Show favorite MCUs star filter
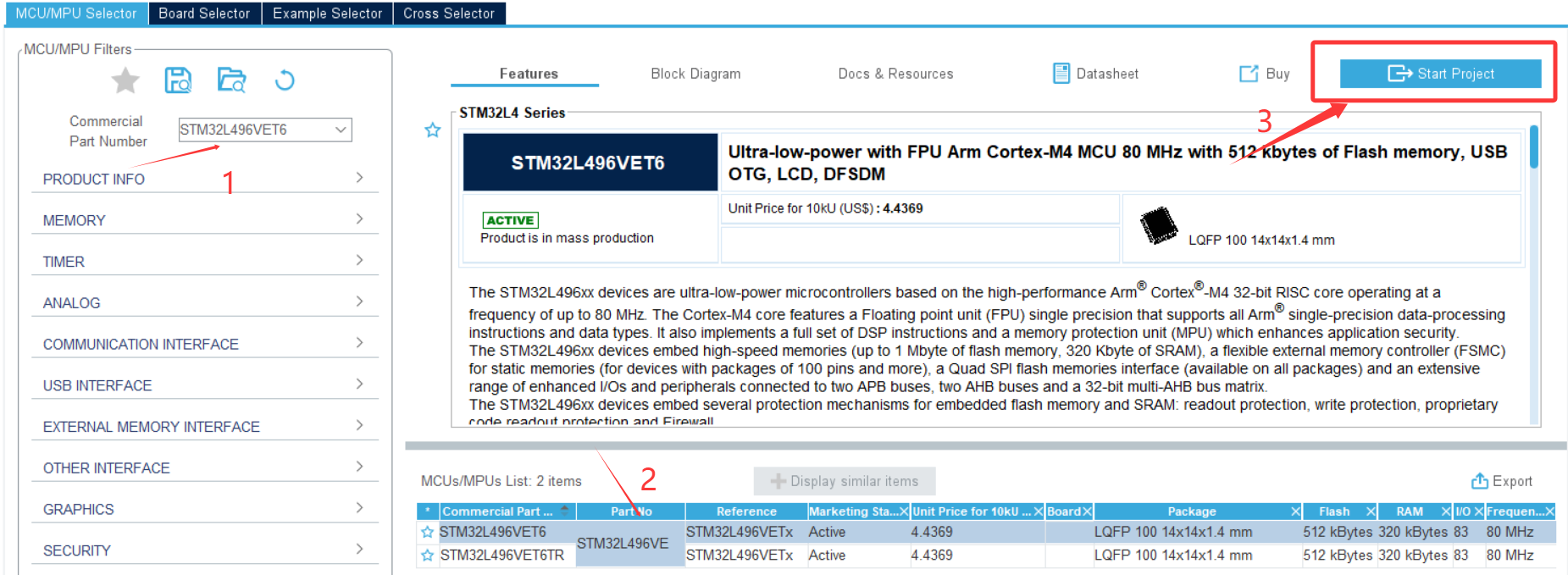 tap(125, 80)
